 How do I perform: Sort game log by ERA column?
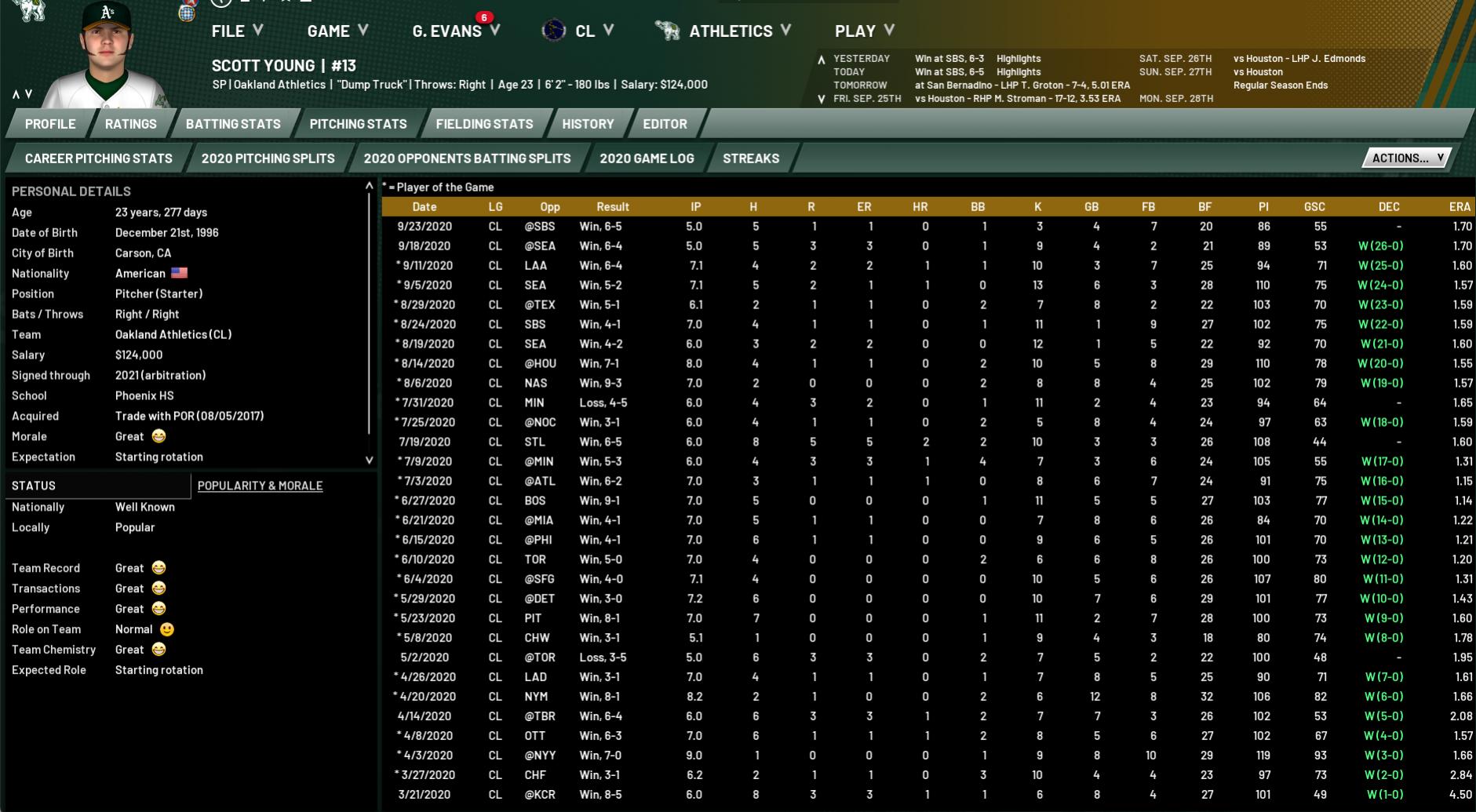pyautogui.click(x=1459, y=206)
